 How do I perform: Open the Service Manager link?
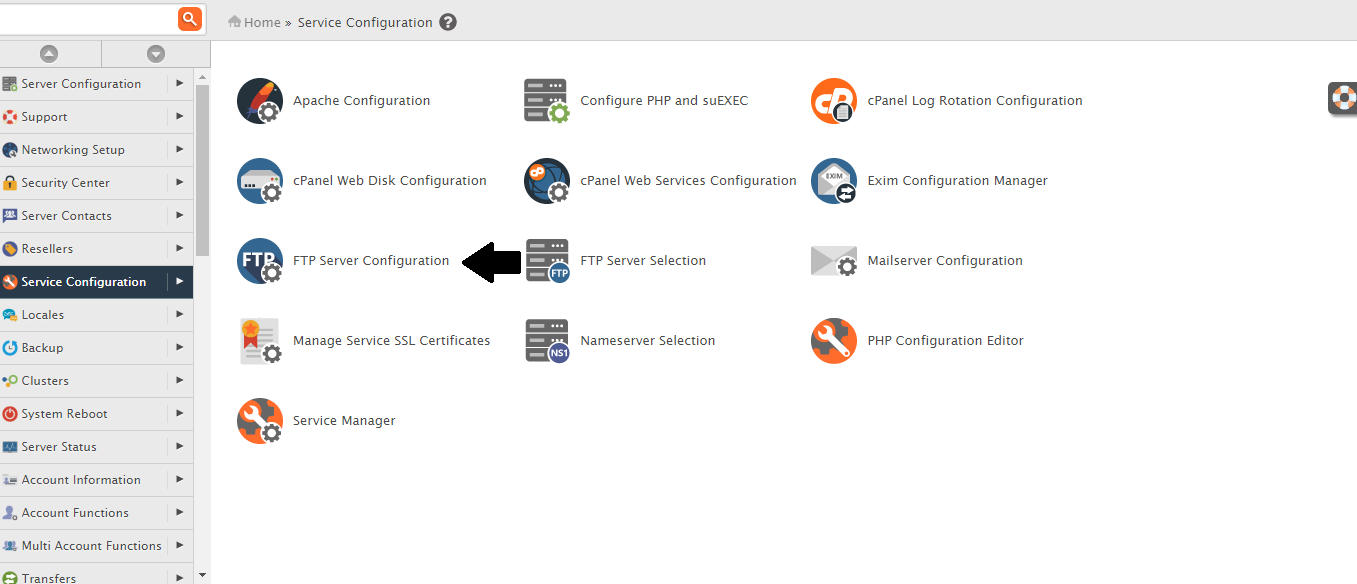coord(344,421)
